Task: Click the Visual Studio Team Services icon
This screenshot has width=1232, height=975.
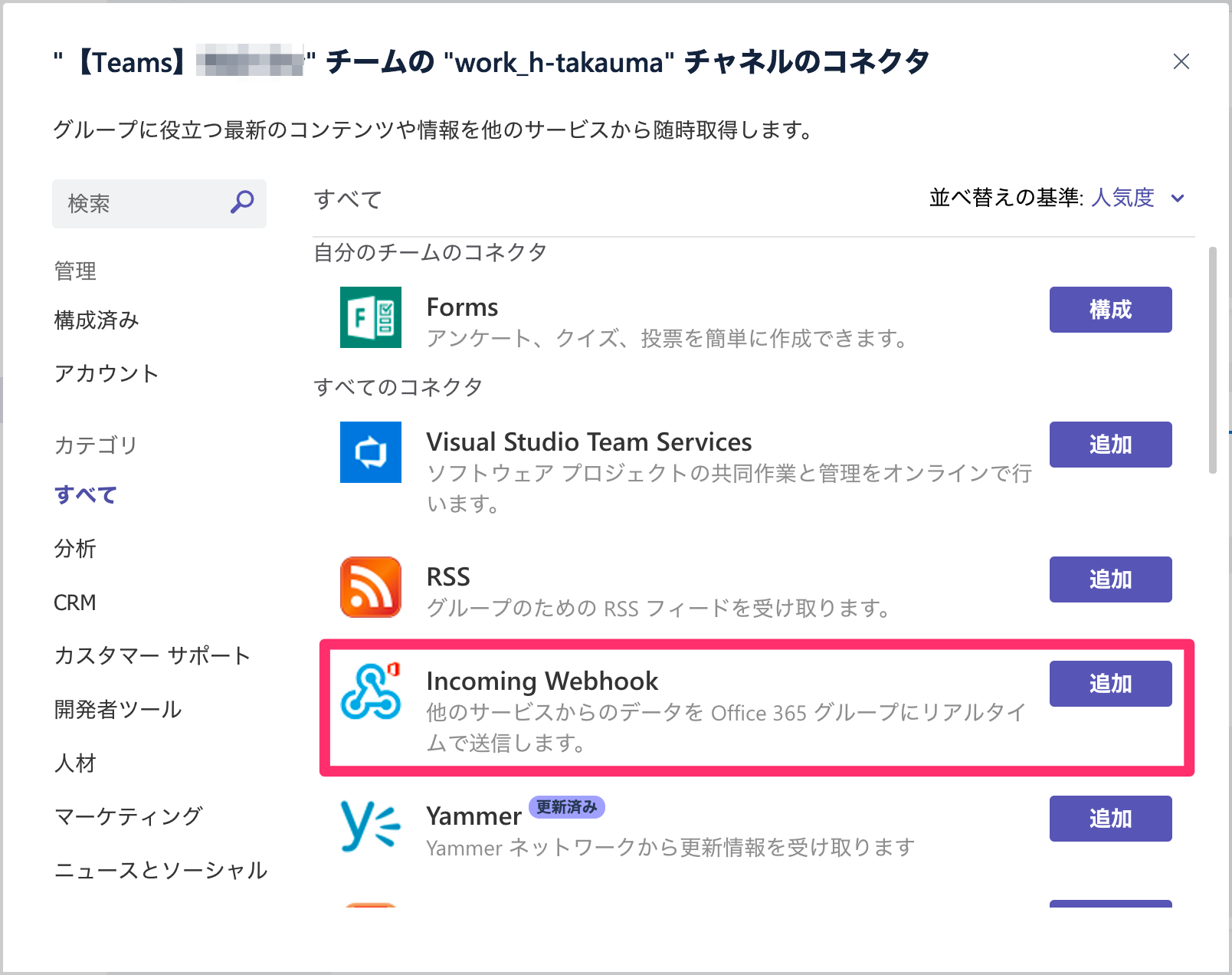Action: tap(371, 452)
